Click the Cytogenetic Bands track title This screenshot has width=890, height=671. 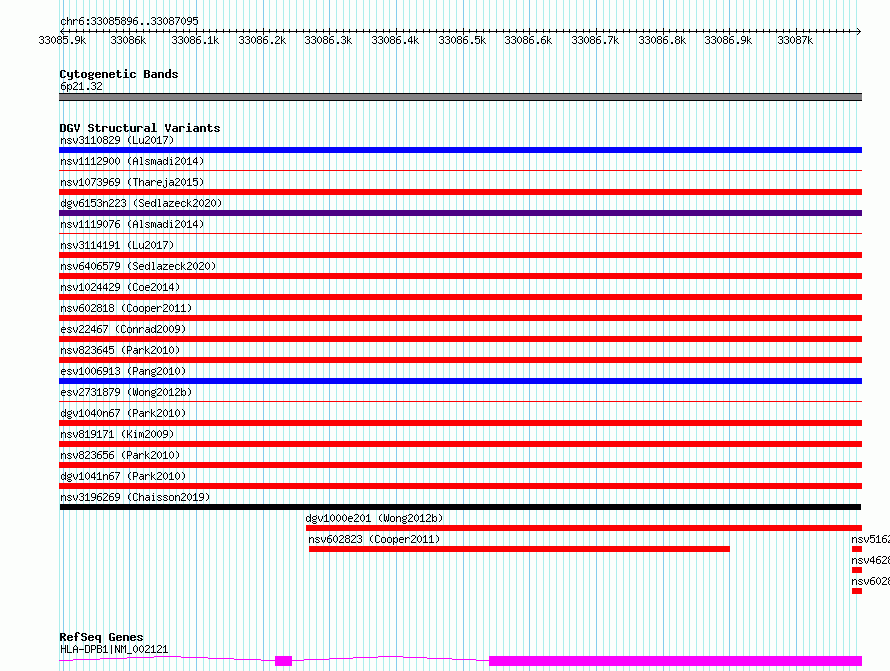click(x=119, y=74)
